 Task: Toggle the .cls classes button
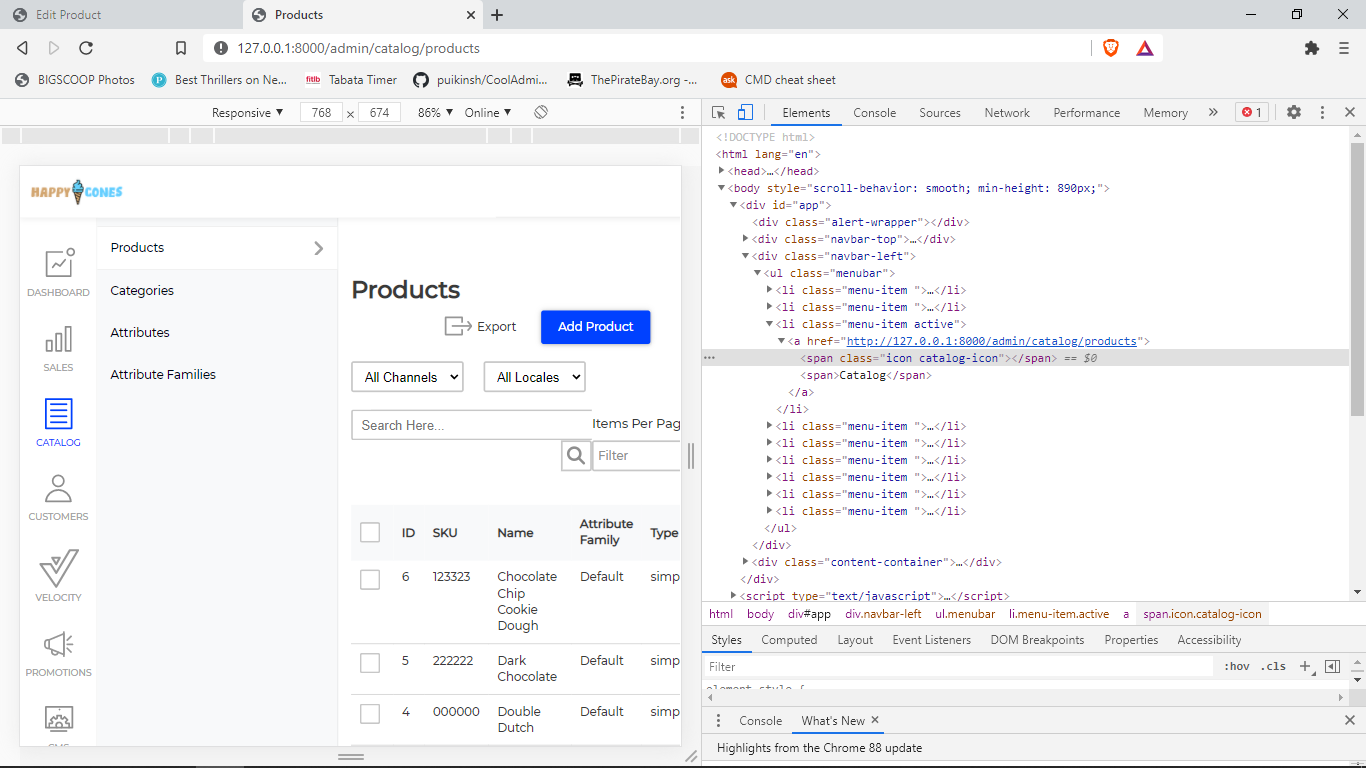click(x=1273, y=666)
